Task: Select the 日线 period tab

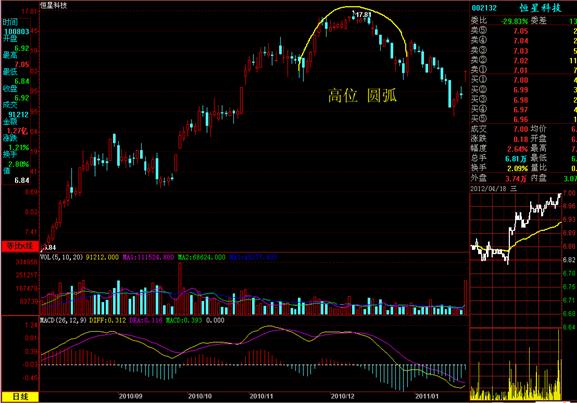Action: (20, 397)
